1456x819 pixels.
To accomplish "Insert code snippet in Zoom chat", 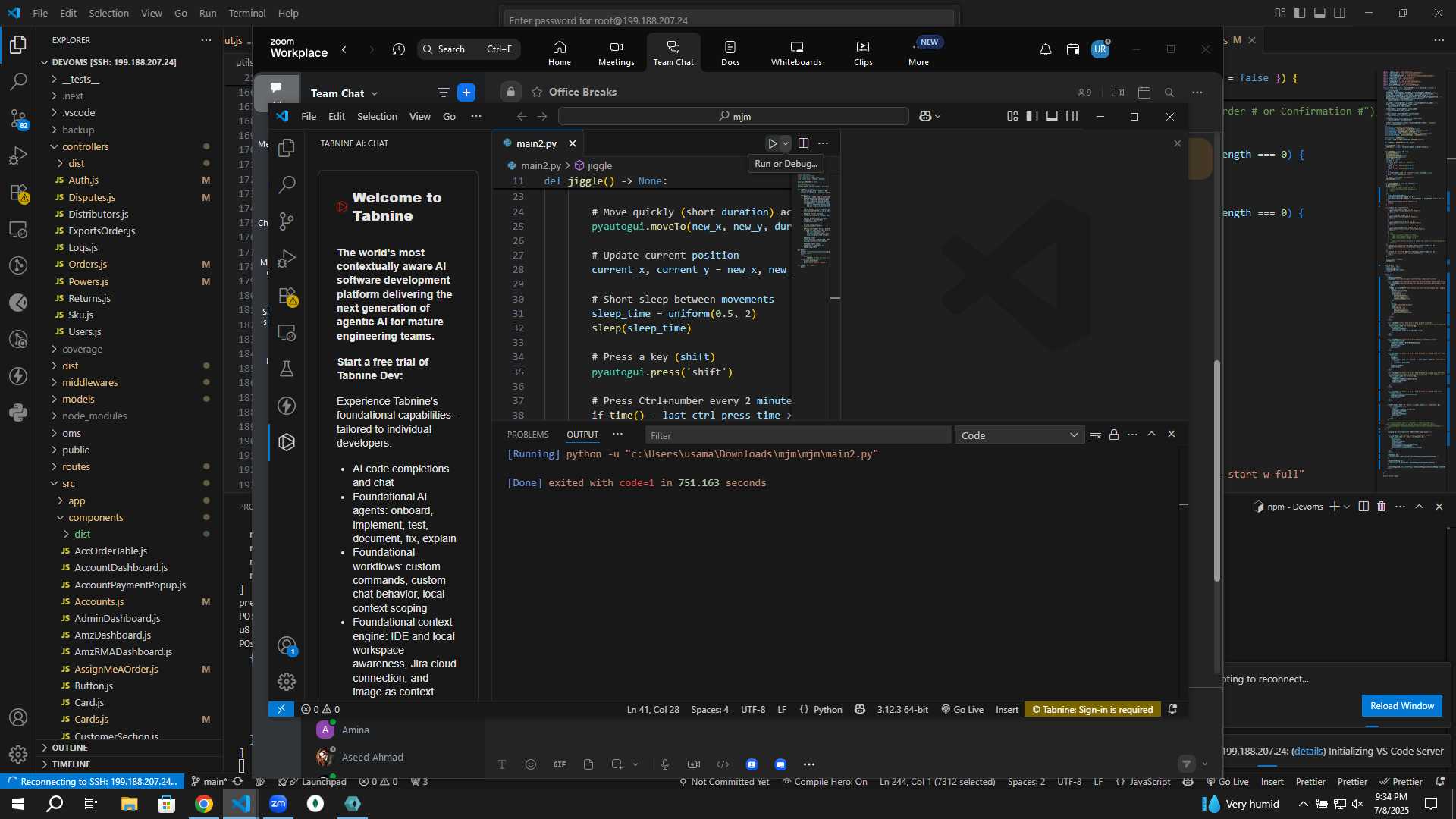I will pyautogui.click(x=723, y=764).
